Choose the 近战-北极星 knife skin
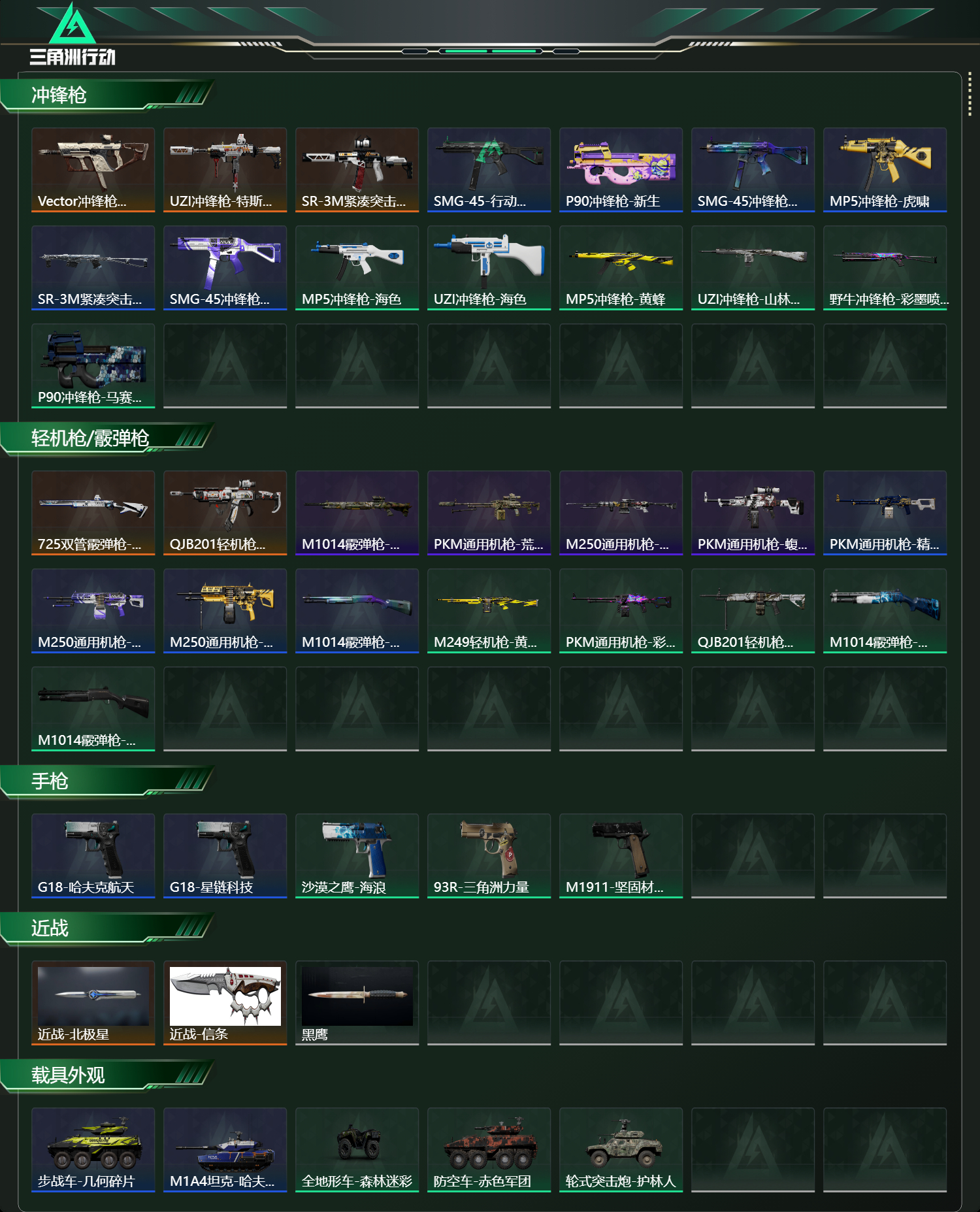980x1212 pixels. click(x=93, y=1003)
